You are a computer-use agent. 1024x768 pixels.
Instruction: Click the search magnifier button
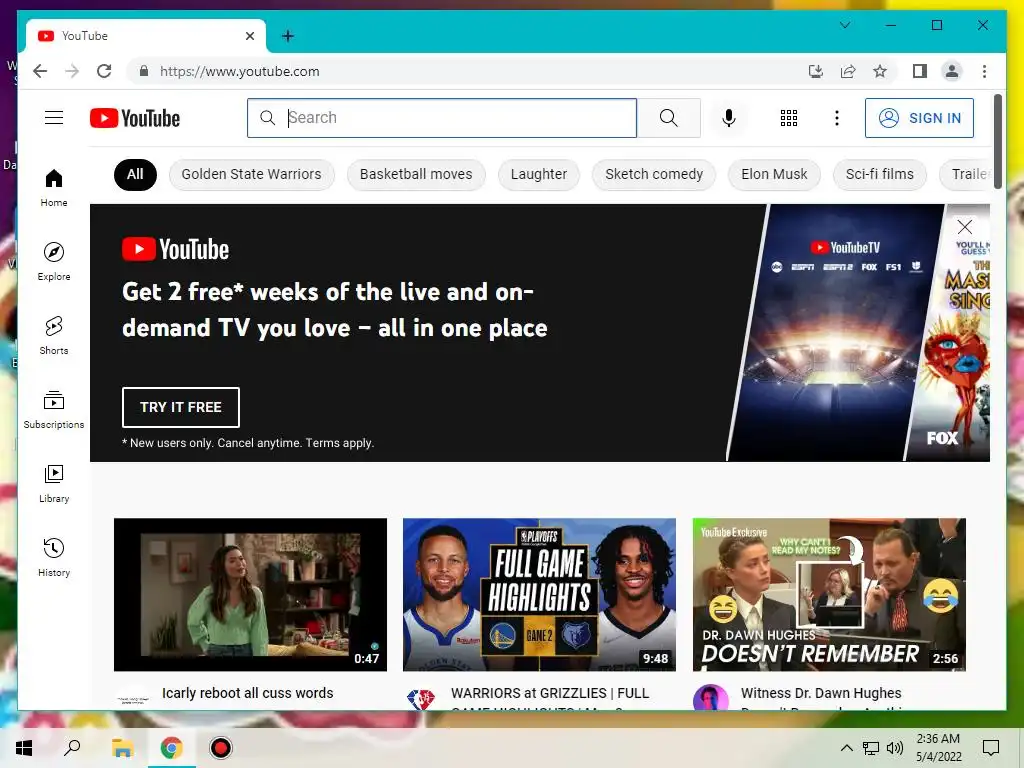[x=668, y=118]
